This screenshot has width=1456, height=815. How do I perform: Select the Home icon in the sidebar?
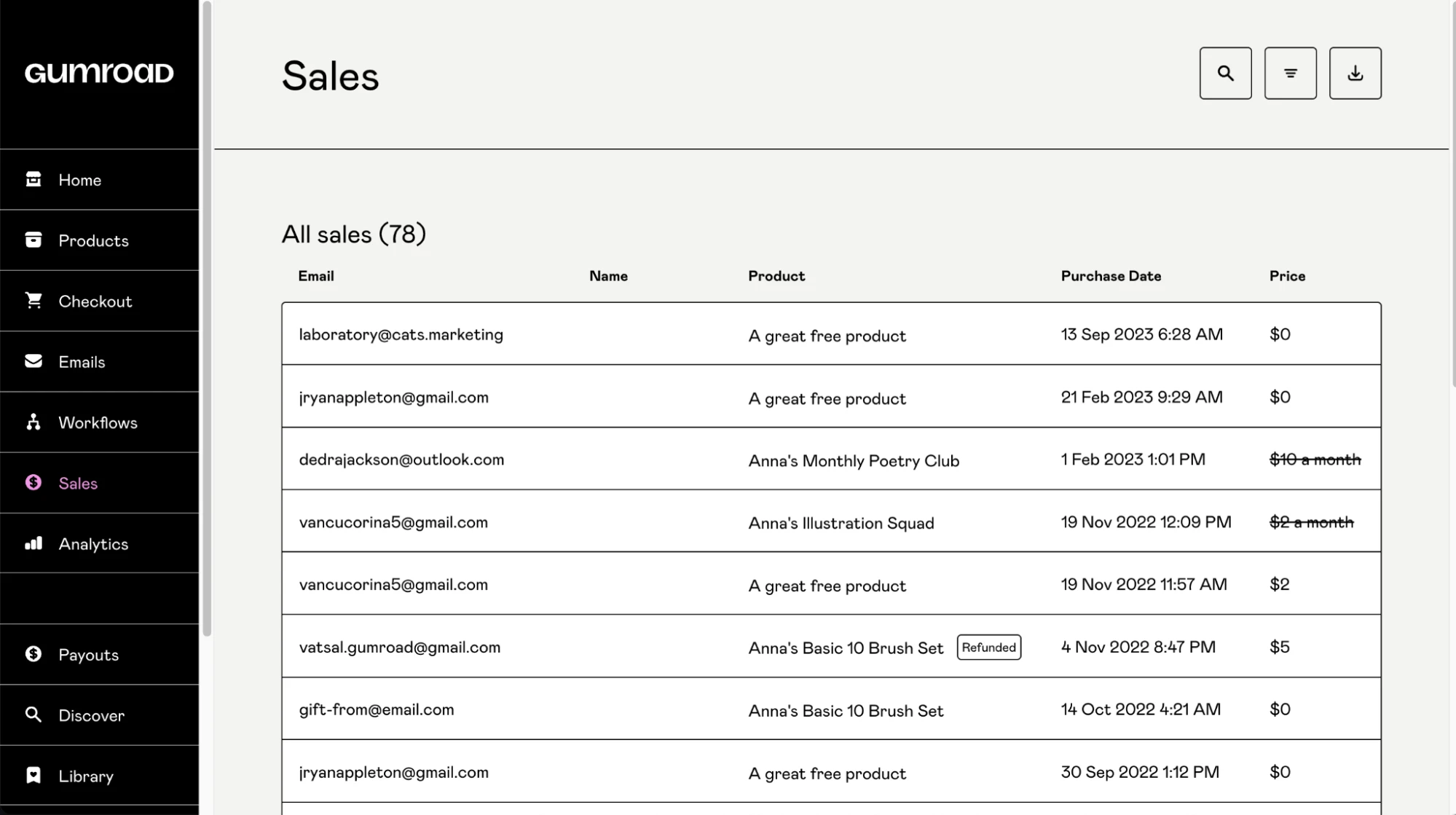[34, 179]
